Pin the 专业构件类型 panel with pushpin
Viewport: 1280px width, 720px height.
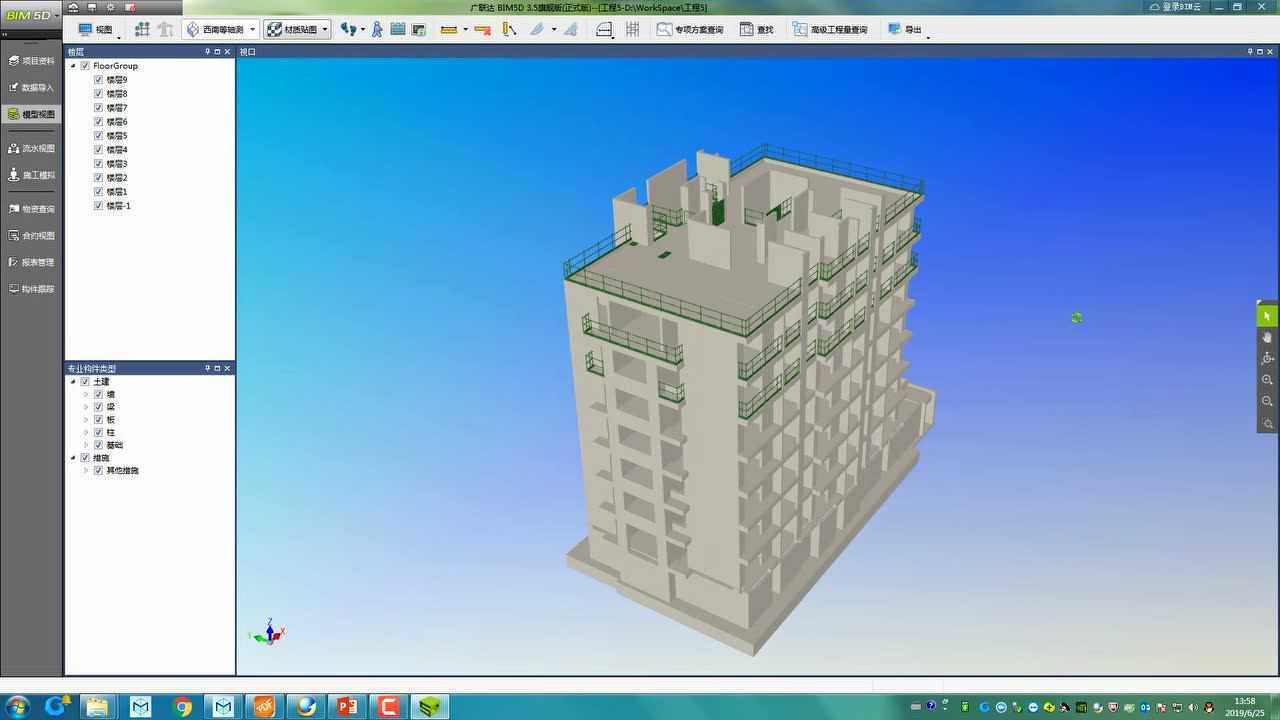point(207,368)
